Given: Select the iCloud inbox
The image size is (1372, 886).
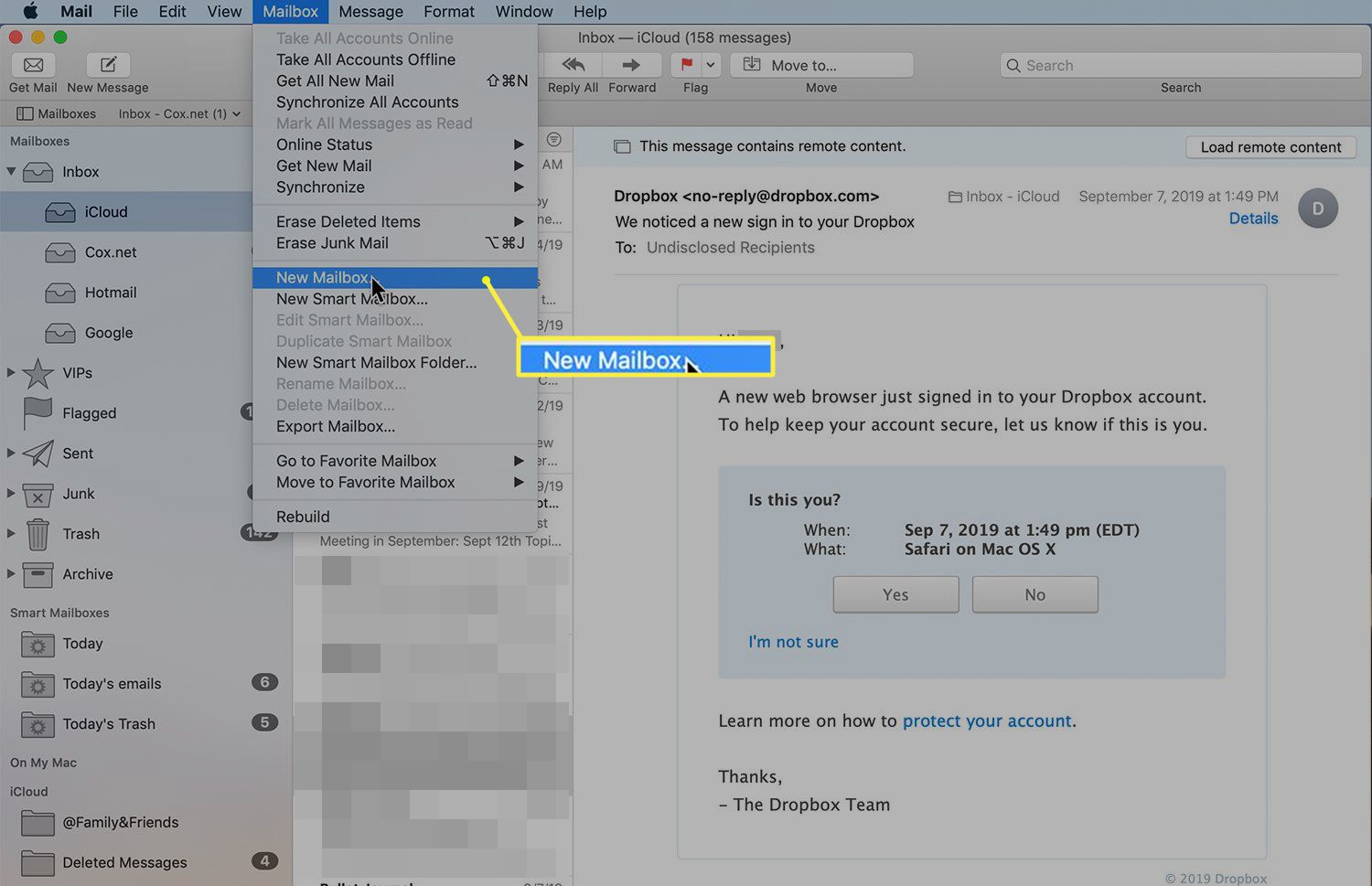Looking at the screenshot, I should 128,211.
